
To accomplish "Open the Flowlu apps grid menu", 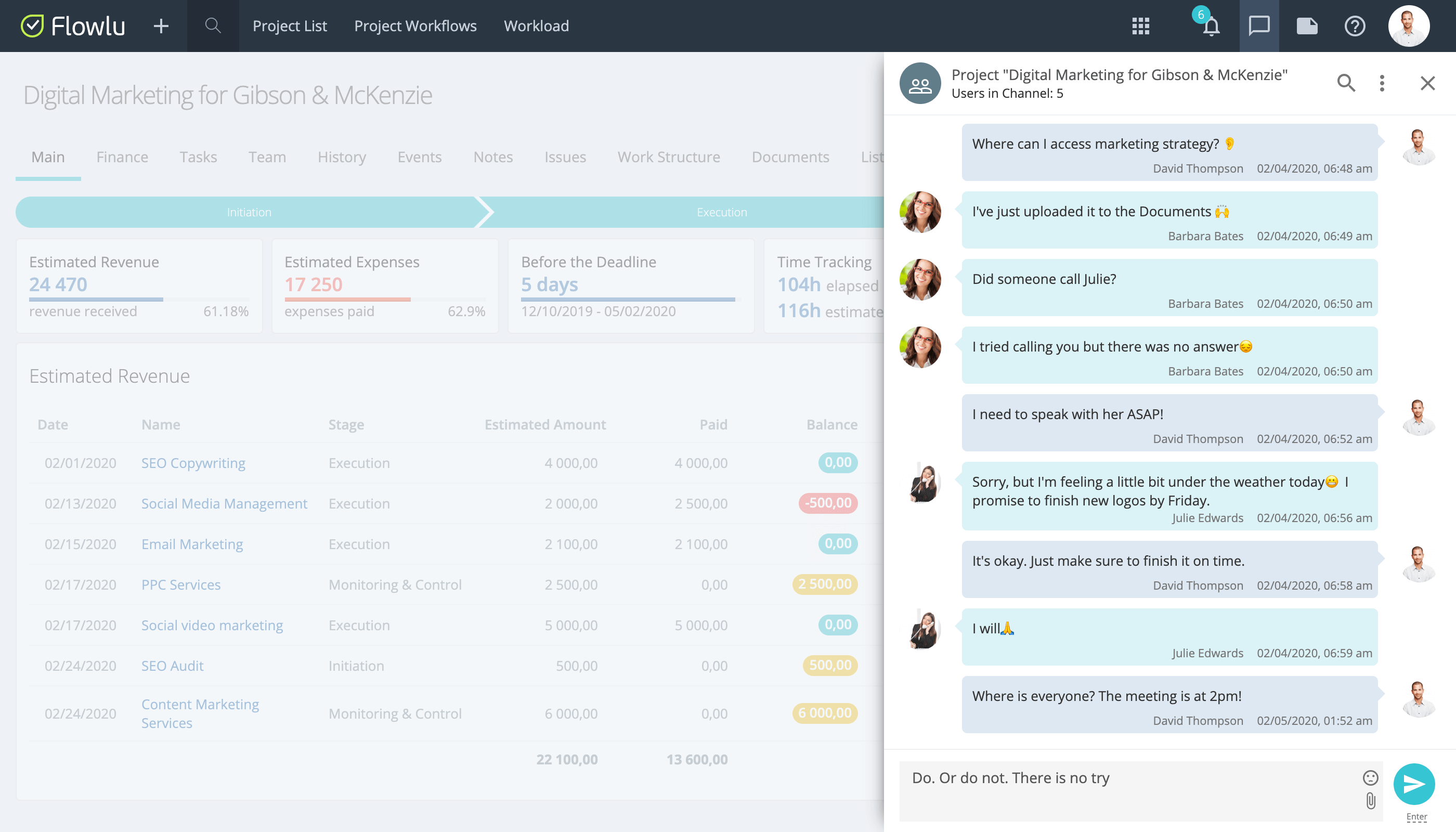I will pyautogui.click(x=1140, y=25).
